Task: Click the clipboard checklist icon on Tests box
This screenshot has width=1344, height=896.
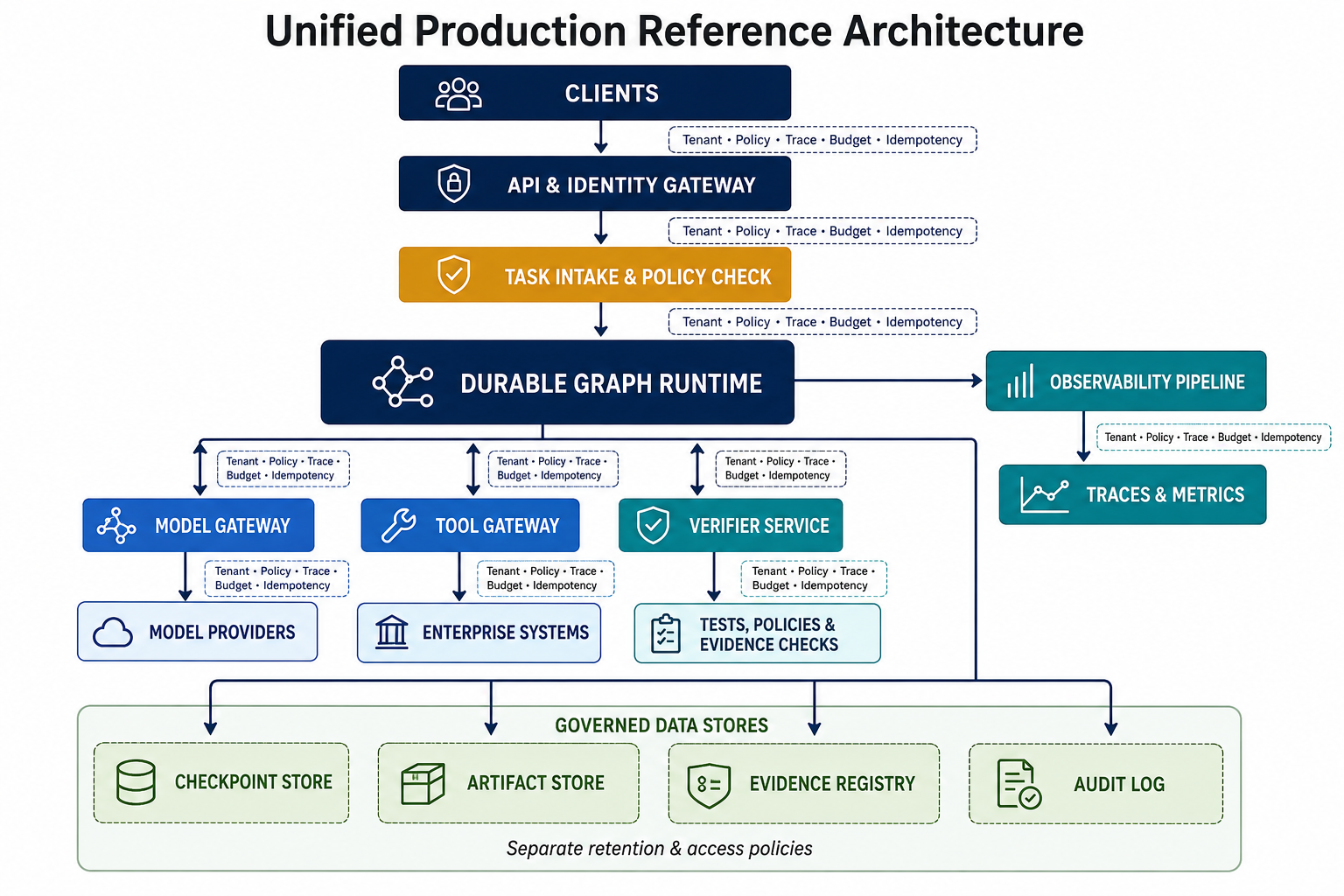Action: tap(666, 633)
